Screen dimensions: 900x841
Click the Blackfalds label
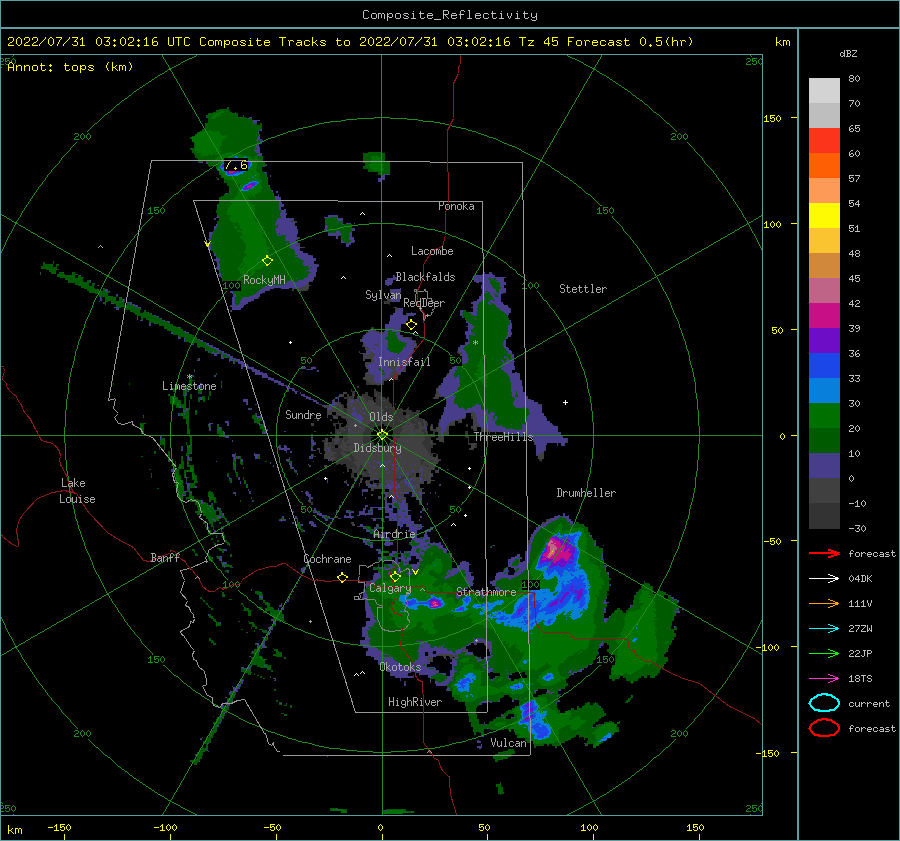coord(425,277)
